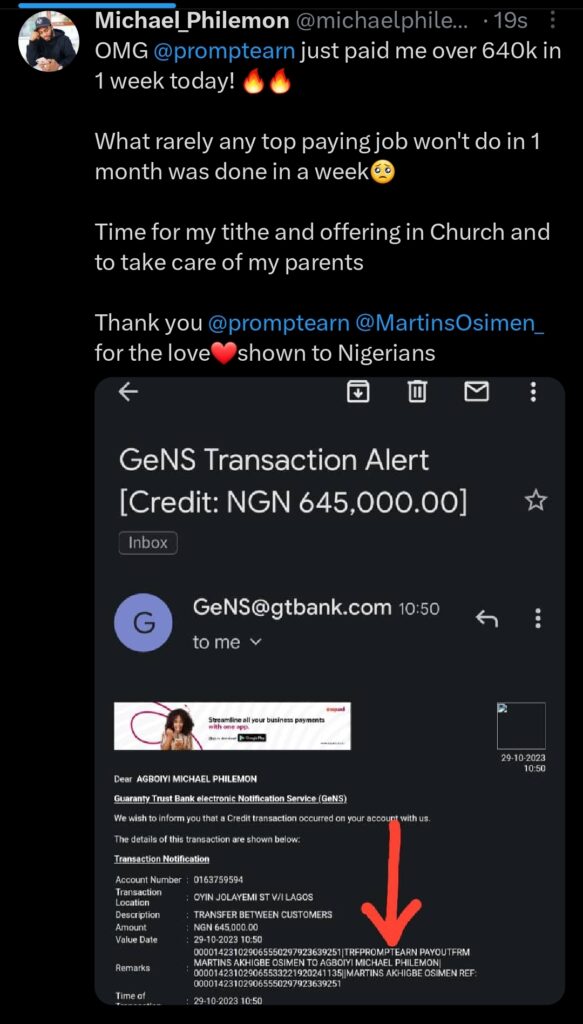Delete the email using the trash icon
583x1024 pixels.
[417, 392]
